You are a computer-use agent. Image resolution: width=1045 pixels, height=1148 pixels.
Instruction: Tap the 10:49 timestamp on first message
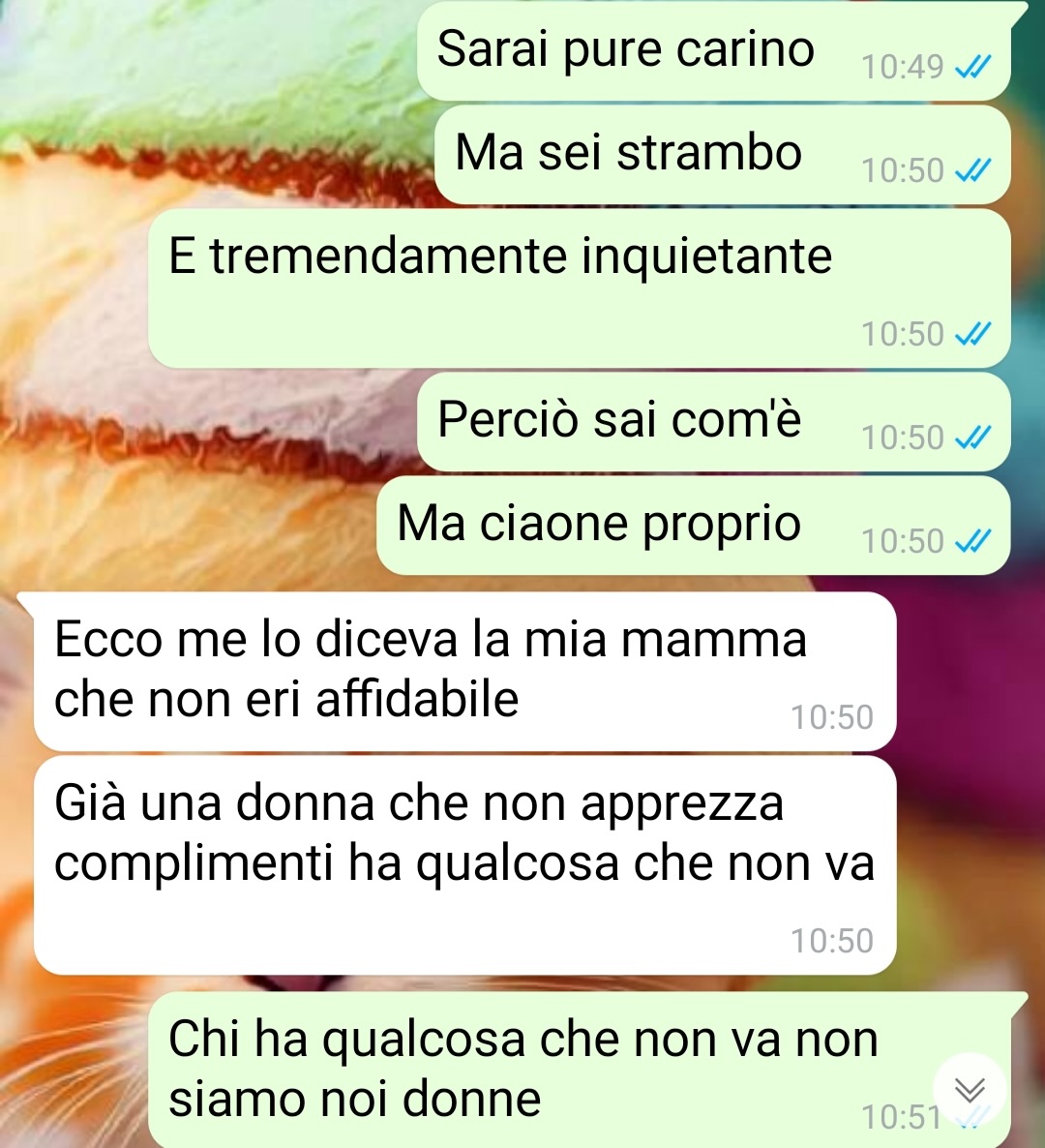point(903,67)
